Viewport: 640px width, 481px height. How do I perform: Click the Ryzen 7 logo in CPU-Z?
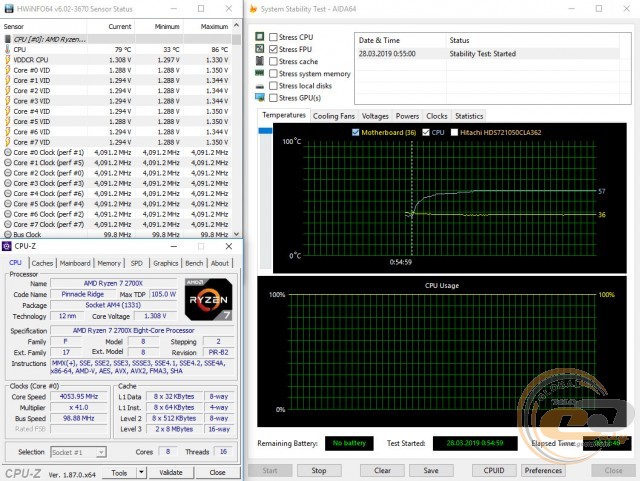point(208,299)
